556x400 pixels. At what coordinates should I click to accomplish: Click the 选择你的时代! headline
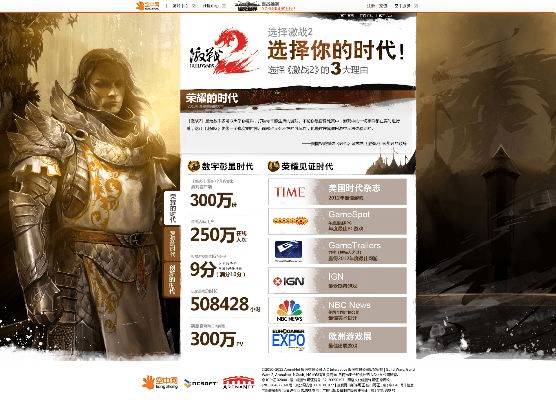pos(335,50)
